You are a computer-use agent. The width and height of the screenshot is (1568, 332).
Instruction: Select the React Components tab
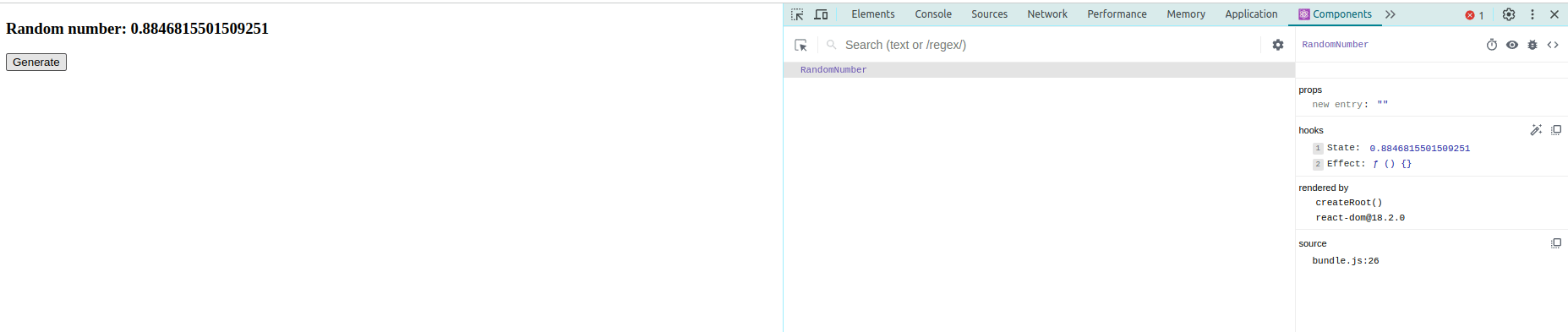coord(1335,14)
